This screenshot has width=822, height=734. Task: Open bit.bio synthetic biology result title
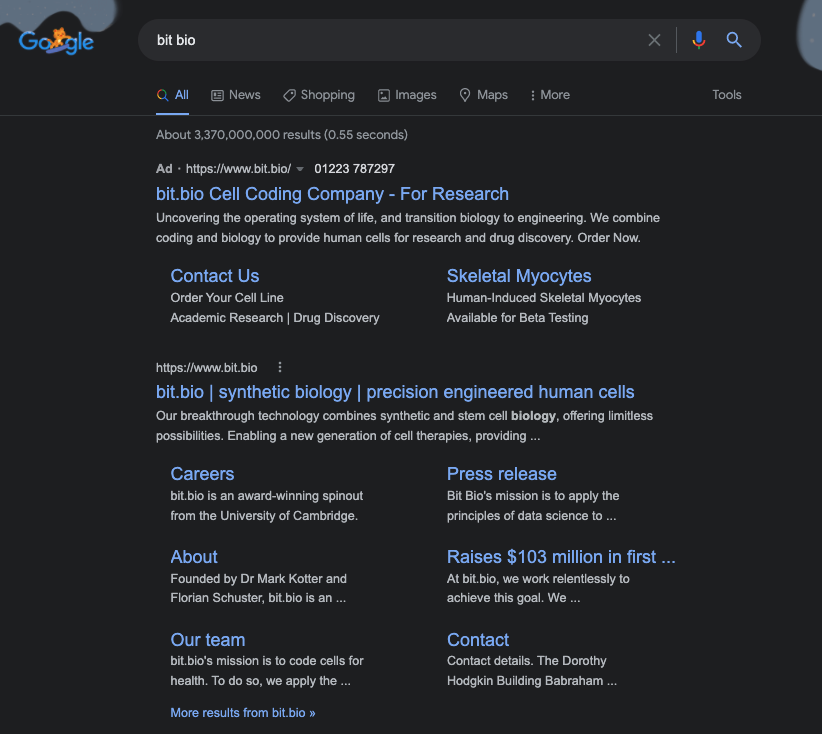point(395,392)
